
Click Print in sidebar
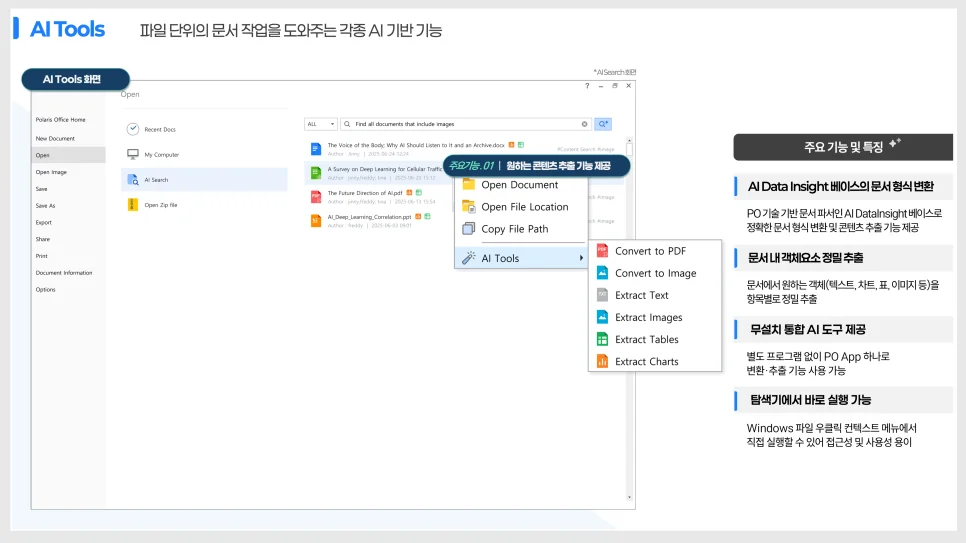point(41,256)
